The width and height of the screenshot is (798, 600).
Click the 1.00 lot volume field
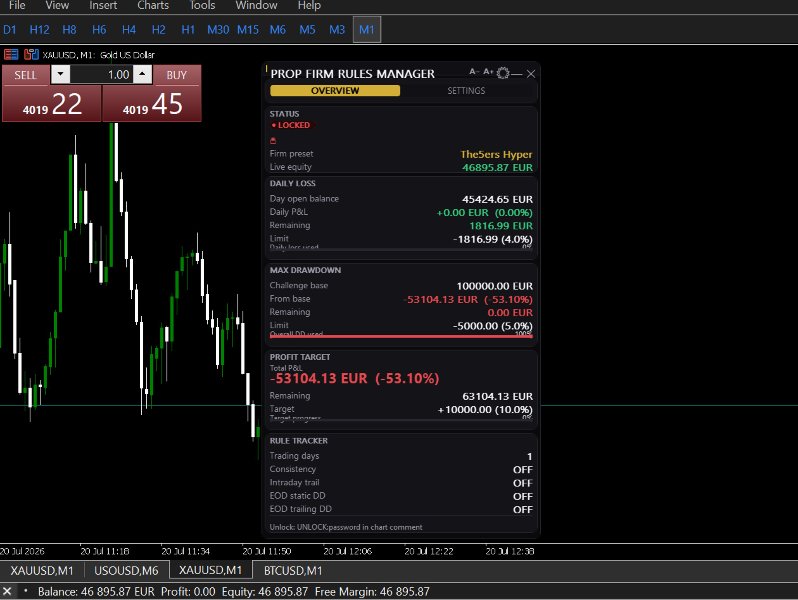coord(101,75)
